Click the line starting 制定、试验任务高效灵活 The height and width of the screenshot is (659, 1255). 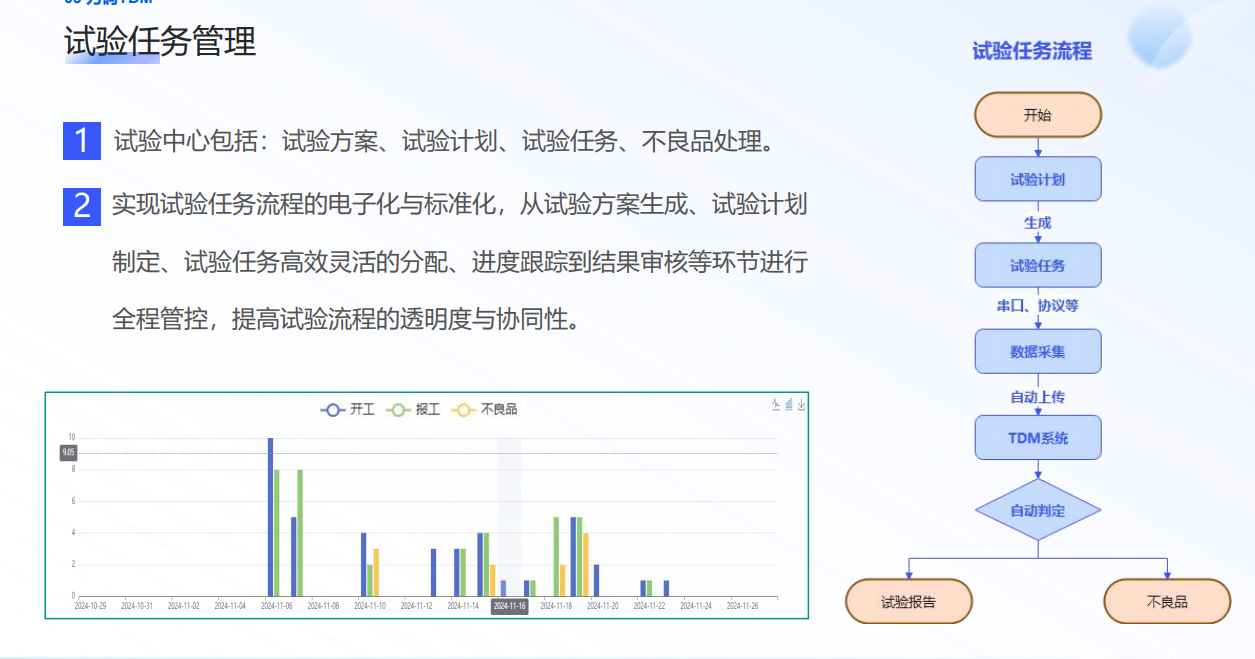459,263
